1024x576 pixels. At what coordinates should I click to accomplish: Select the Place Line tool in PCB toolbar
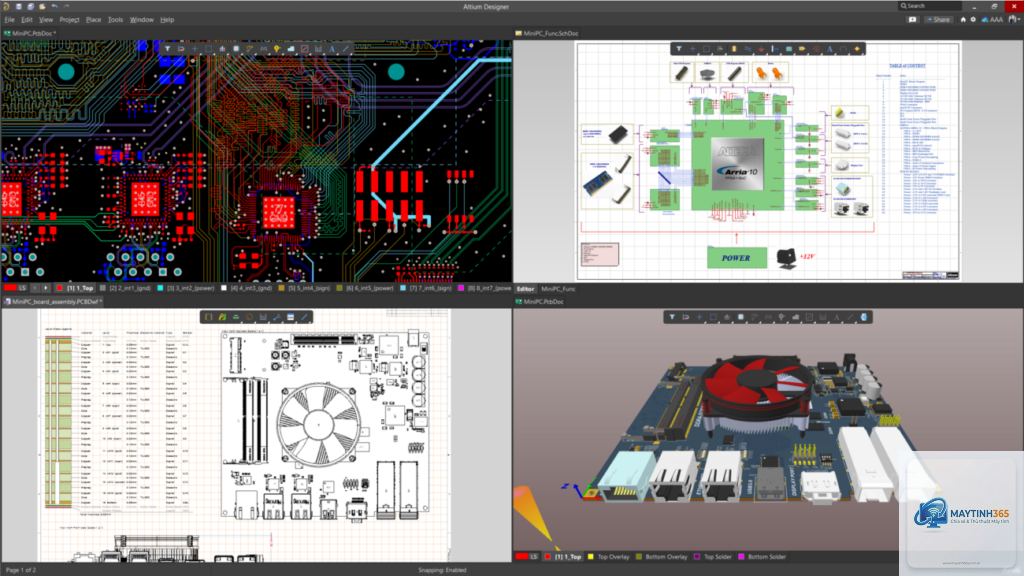pyautogui.click(x=345, y=49)
